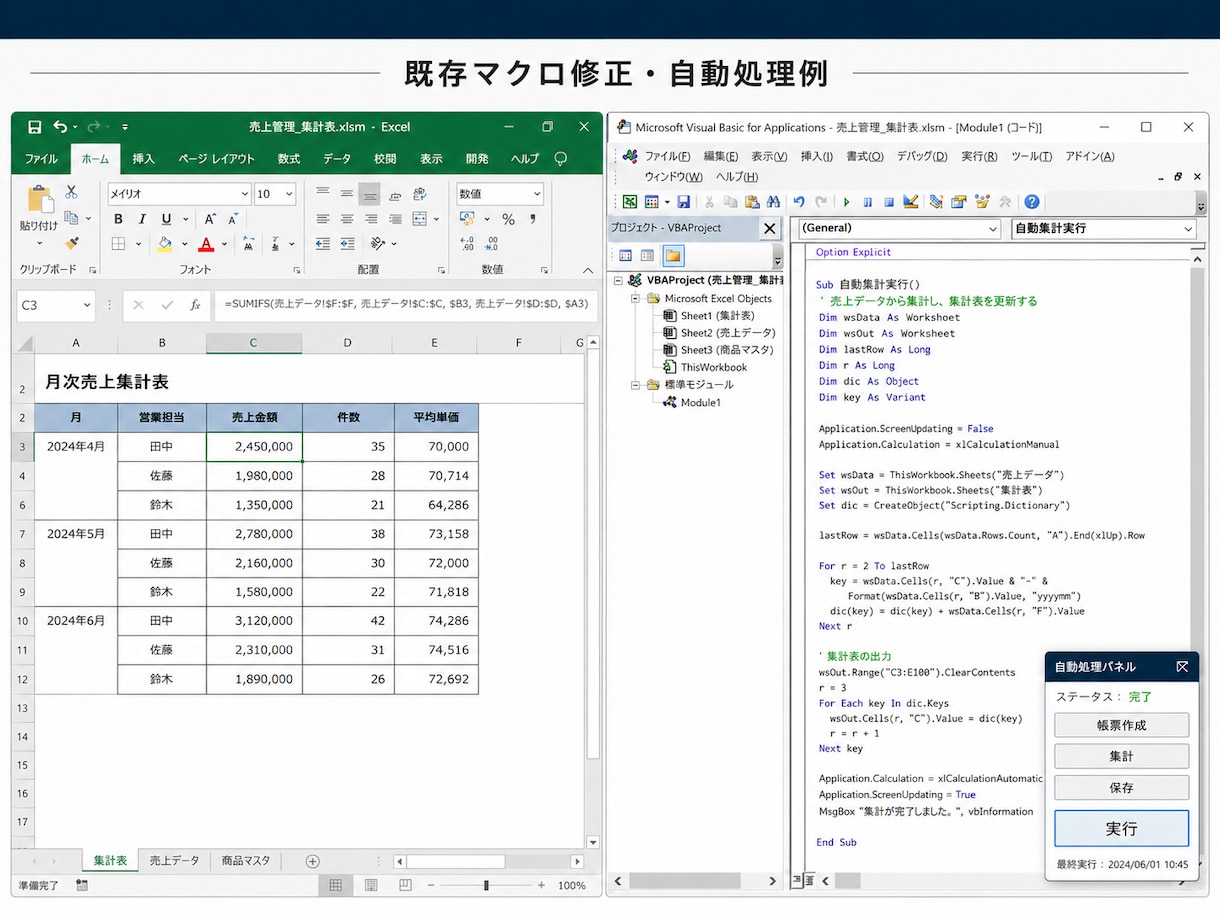The image size is (1220, 915).
Task: Open Object Browser icon in VBA toolbar
Action: (982, 201)
